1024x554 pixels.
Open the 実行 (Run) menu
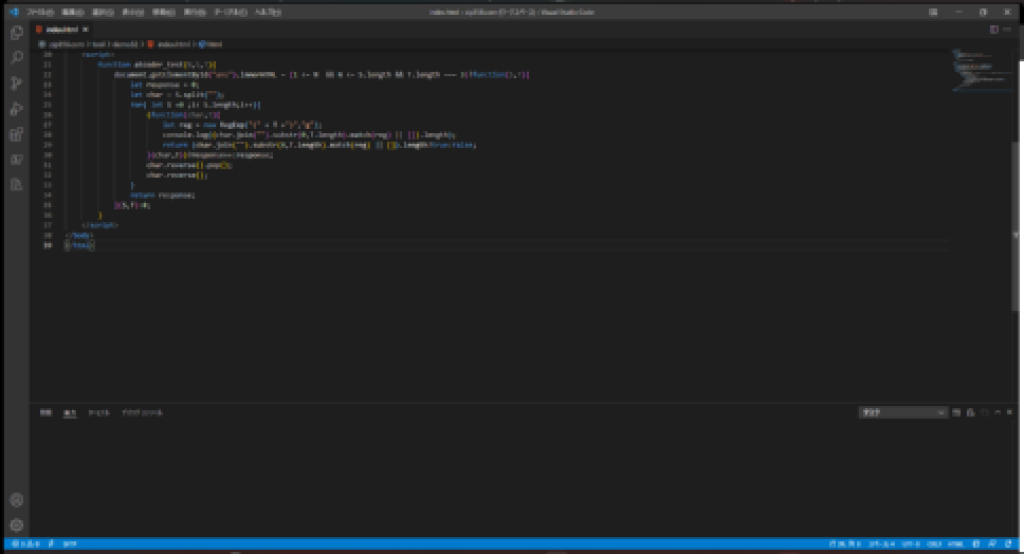tap(194, 12)
